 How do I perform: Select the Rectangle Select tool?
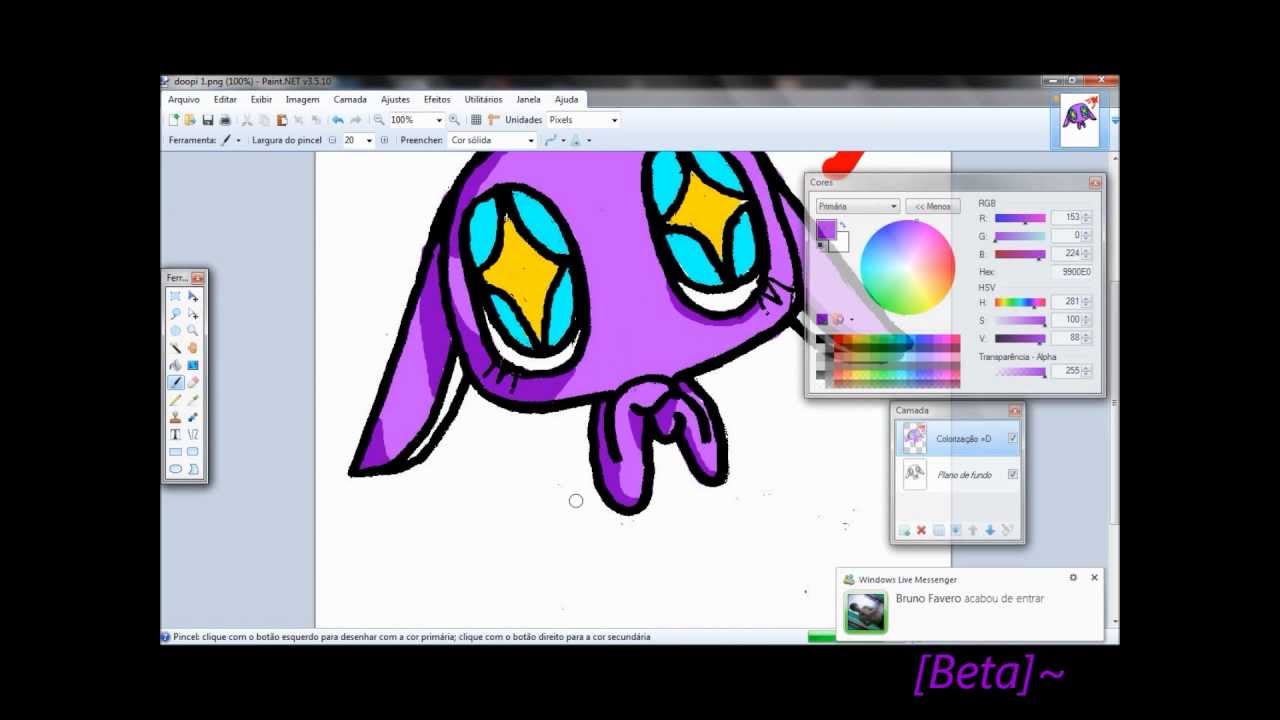175,297
